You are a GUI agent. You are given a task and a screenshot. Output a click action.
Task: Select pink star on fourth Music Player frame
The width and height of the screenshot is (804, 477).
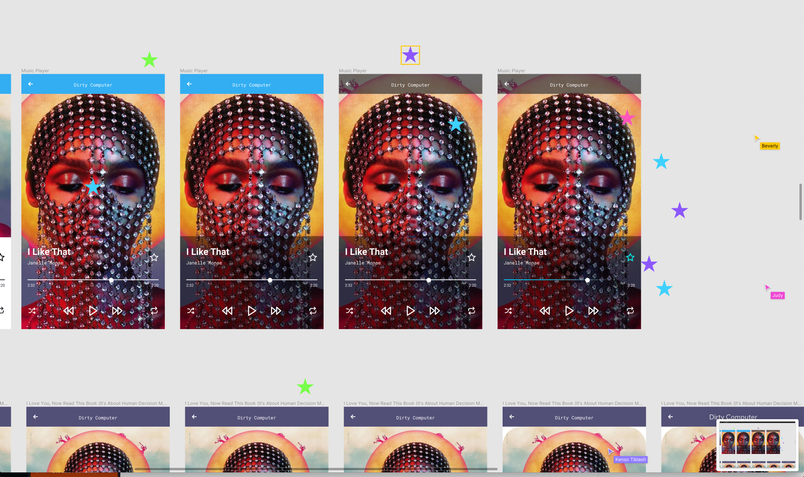[627, 118]
